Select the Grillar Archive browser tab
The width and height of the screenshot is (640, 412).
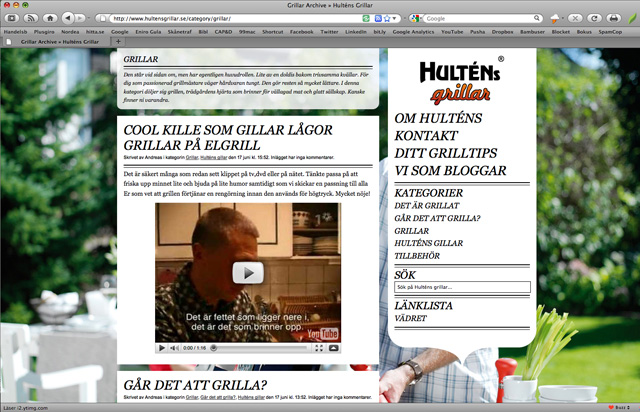pos(56,42)
